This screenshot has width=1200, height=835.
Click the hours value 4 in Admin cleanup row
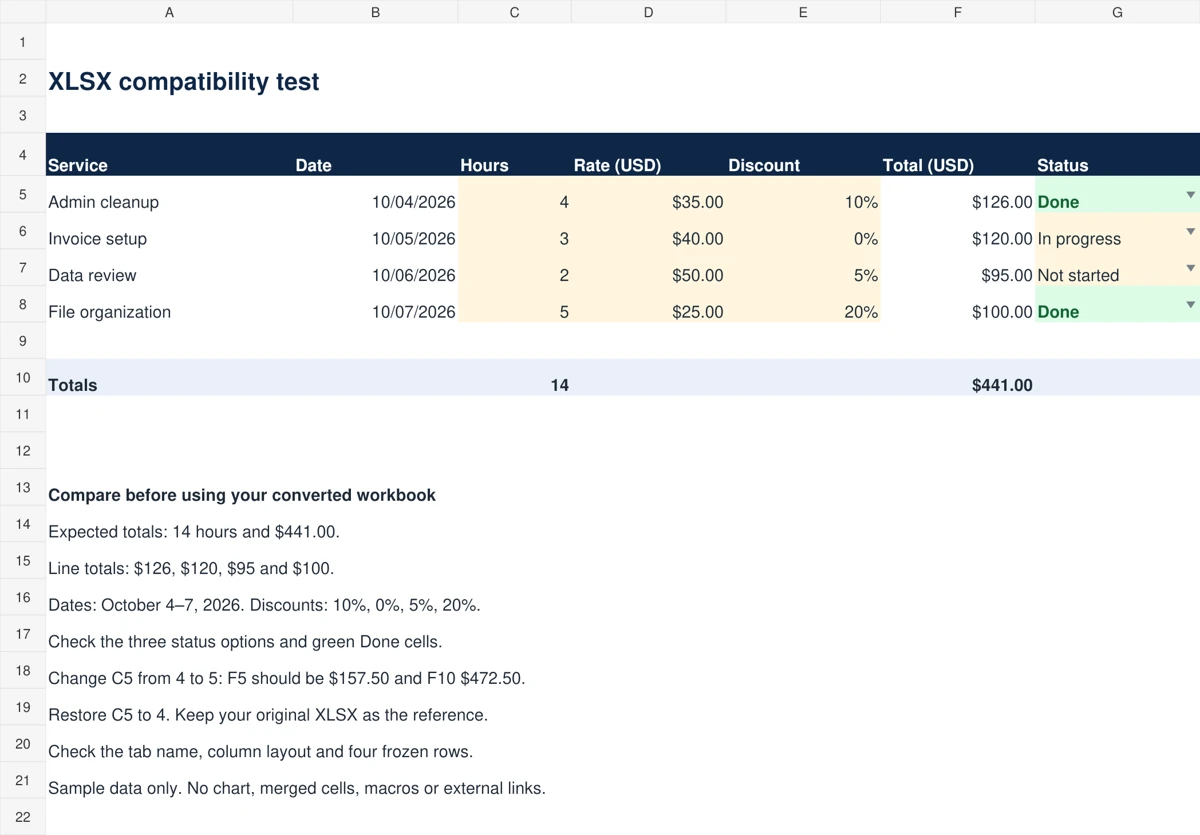514,195
